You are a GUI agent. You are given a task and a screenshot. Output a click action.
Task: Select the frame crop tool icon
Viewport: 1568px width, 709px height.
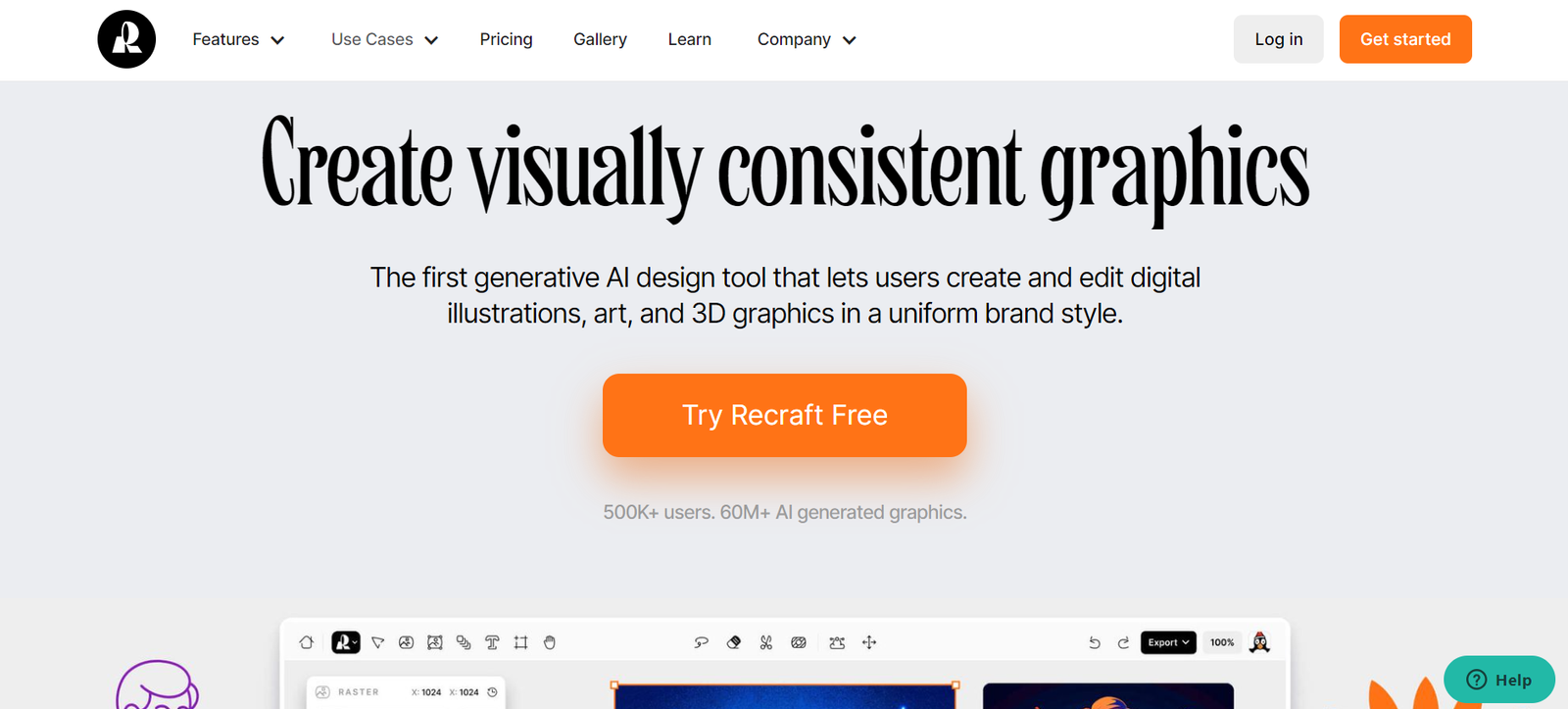(x=521, y=642)
